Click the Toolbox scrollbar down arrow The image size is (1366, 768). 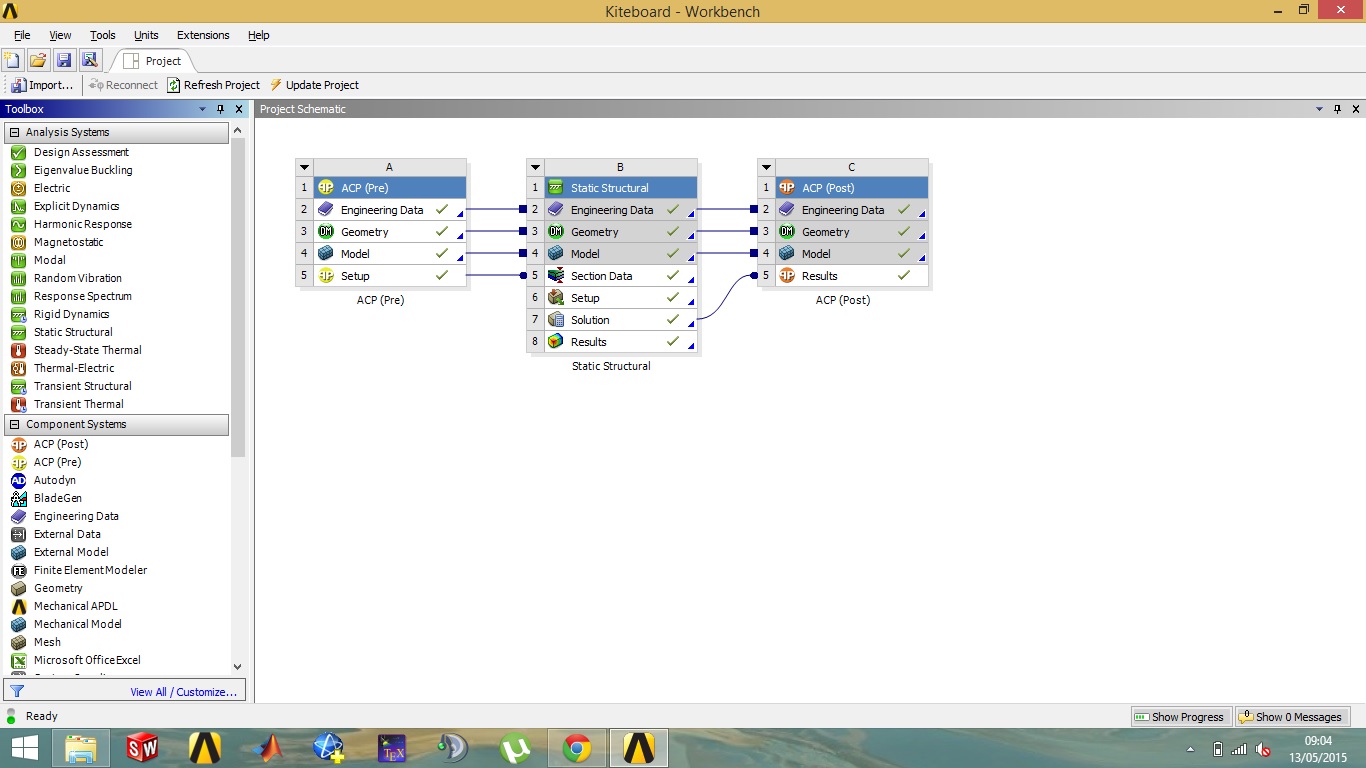[237, 667]
